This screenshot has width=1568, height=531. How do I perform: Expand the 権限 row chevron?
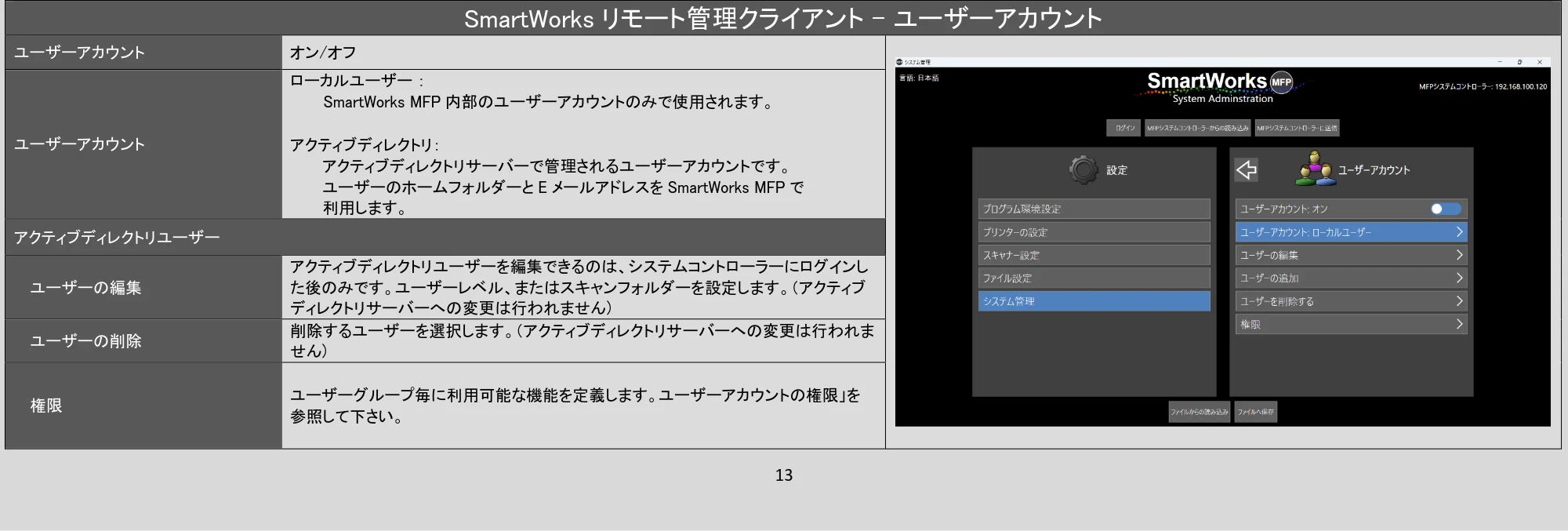[x=1459, y=324]
